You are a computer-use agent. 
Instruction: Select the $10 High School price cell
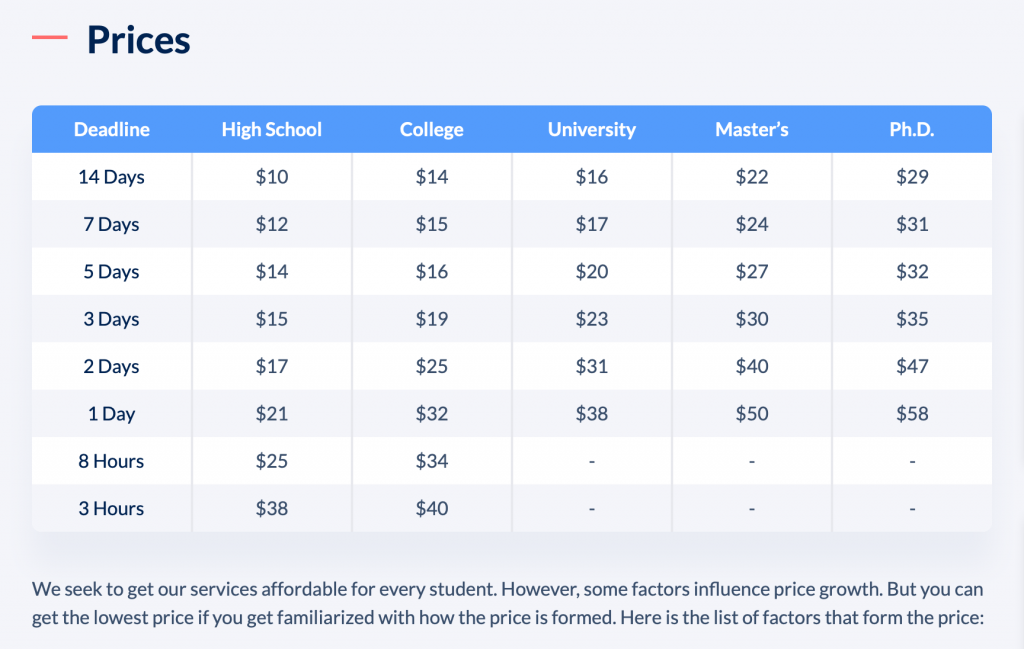pos(272,177)
